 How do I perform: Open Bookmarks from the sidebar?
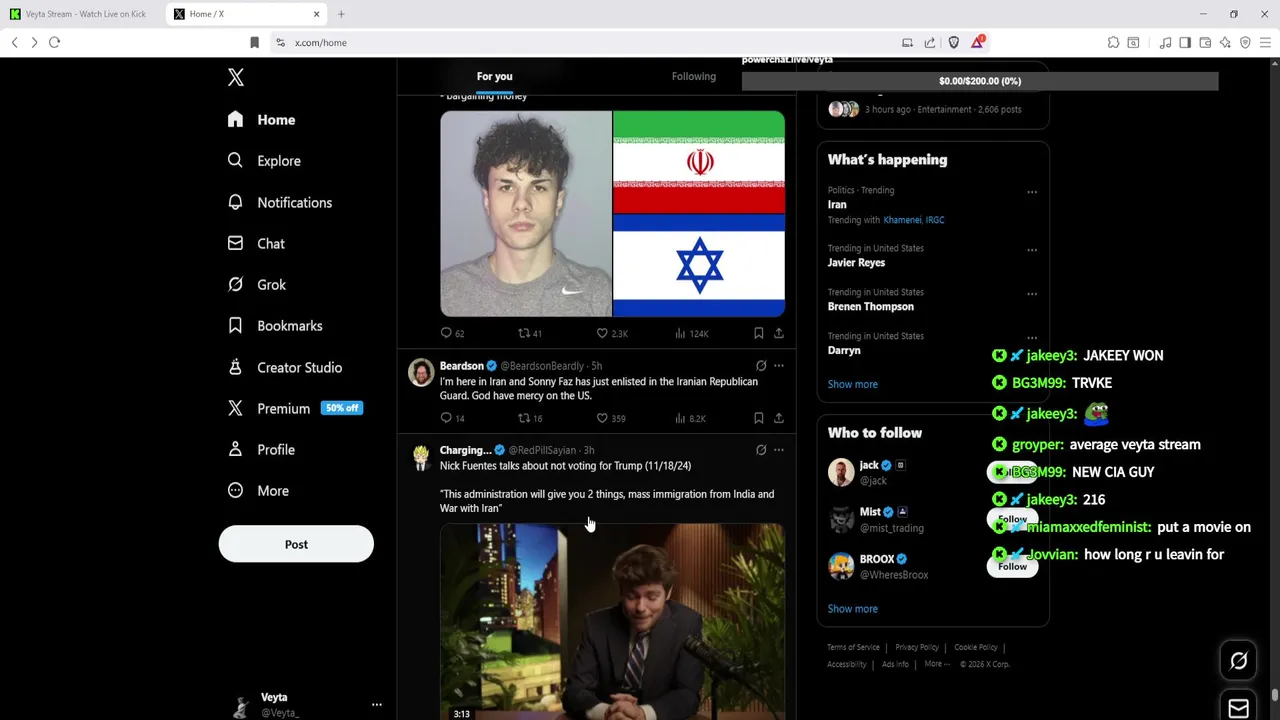coord(274,325)
